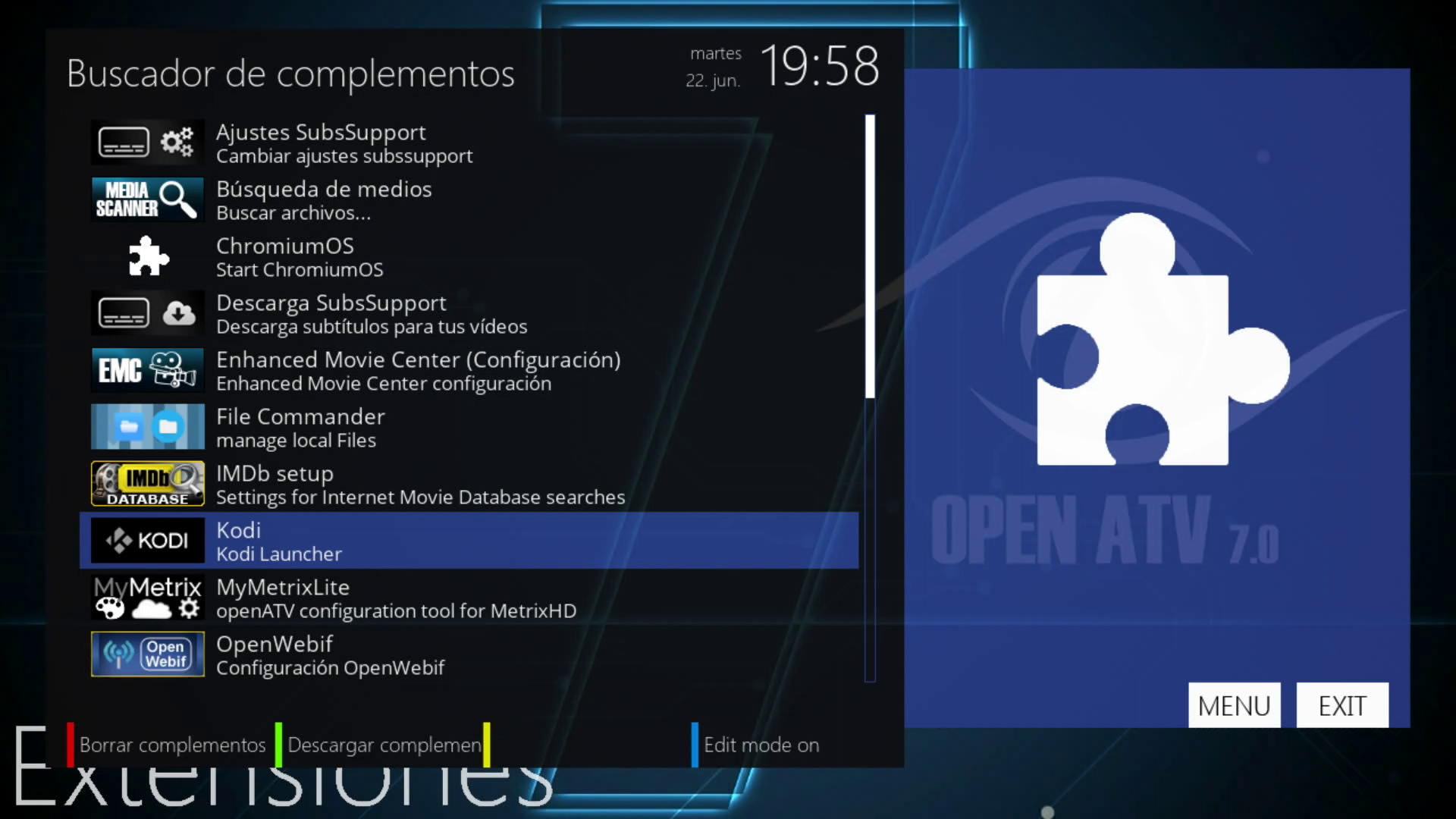
Task: Toggle blue Edit mode on
Action: pos(761,745)
